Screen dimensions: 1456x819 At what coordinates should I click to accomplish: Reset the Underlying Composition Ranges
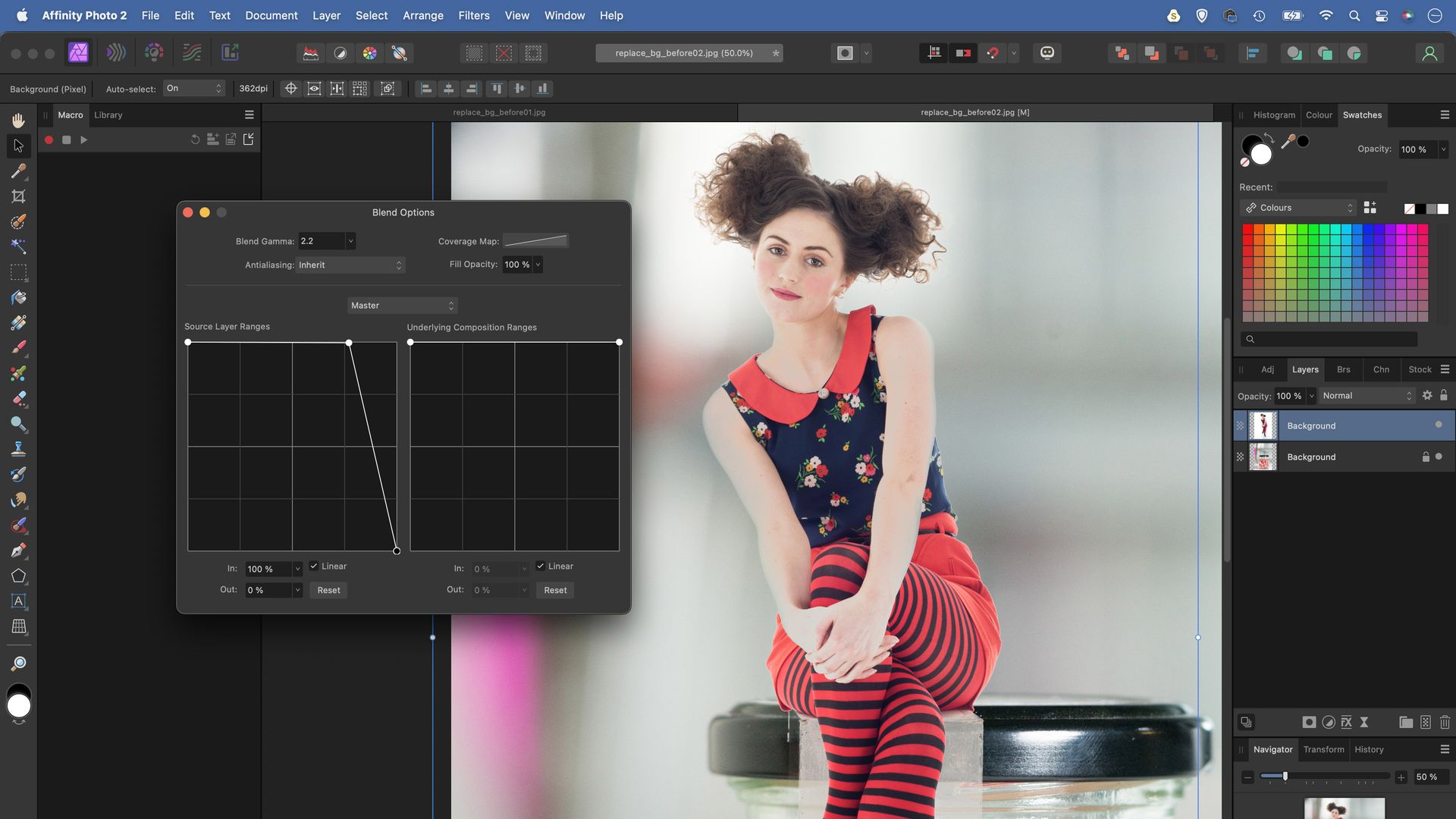click(555, 591)
